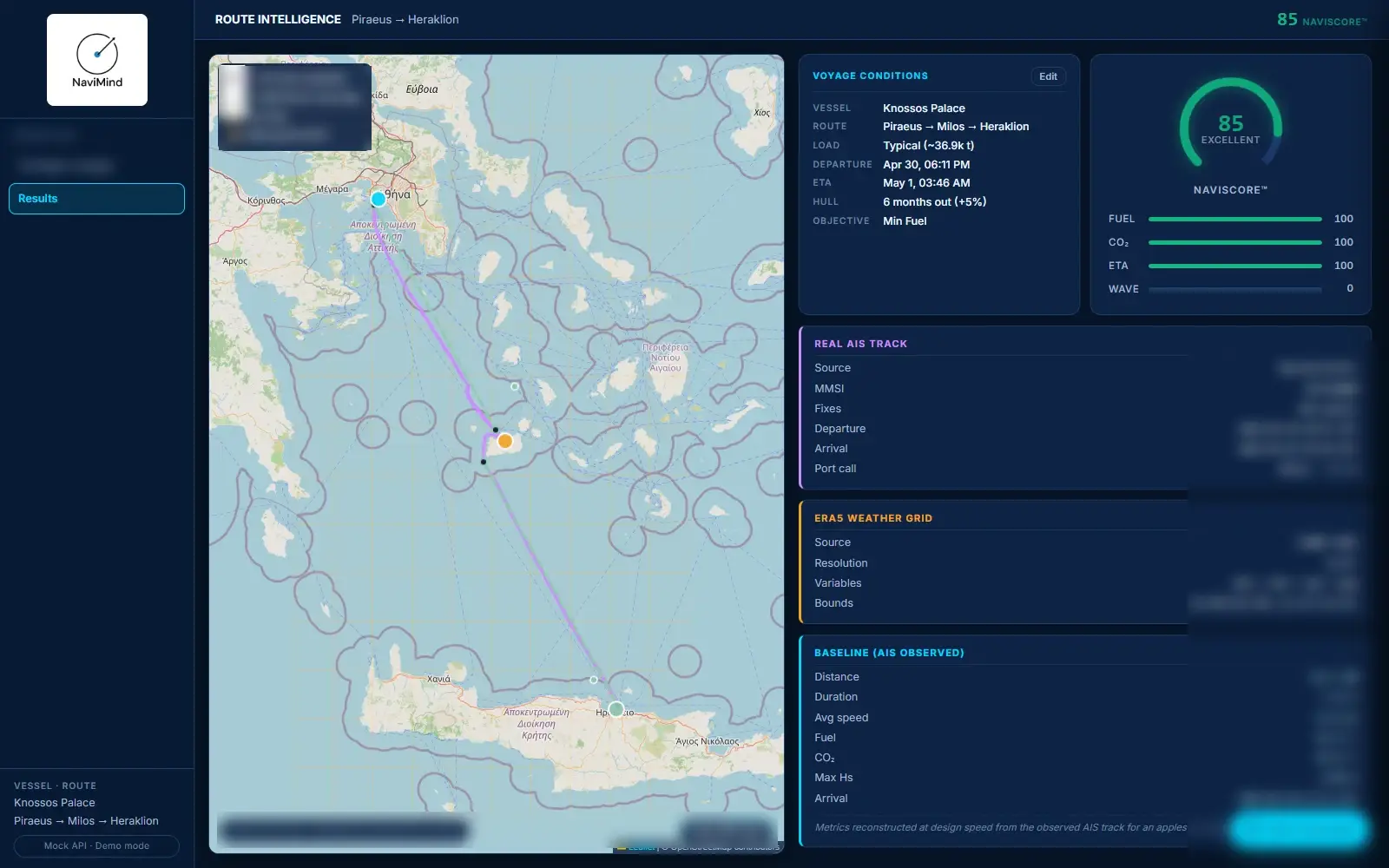Click the black track dot southwest of Milos
The height and width of the screenshot is (868, 1389).
(484, 462)
